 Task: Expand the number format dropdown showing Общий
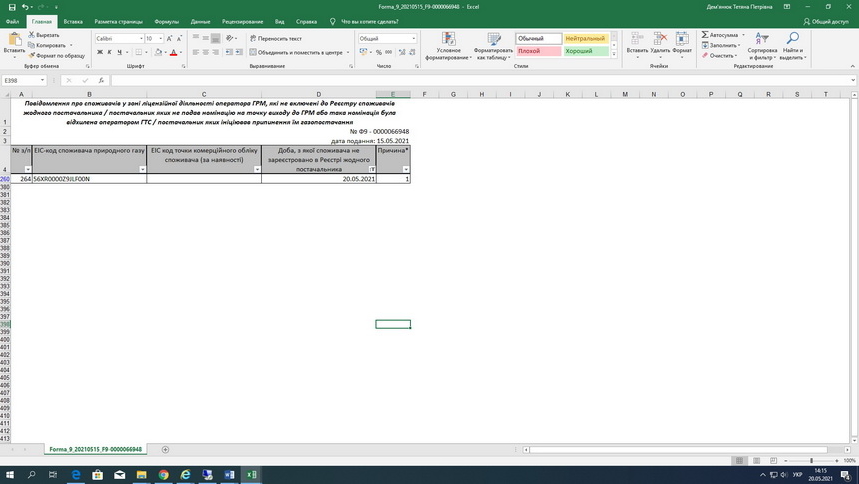413,38
